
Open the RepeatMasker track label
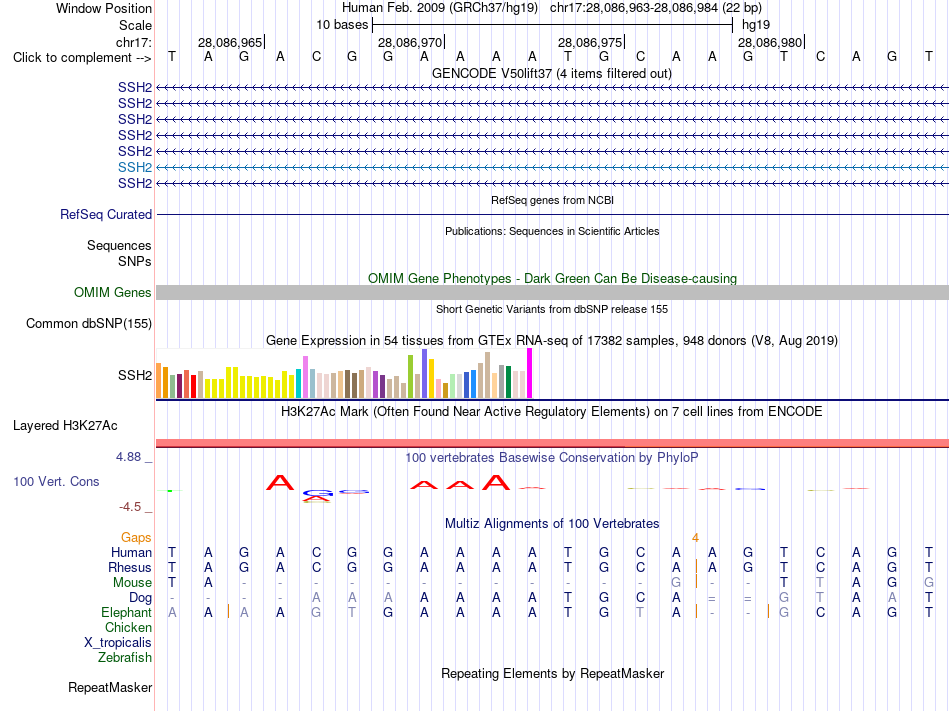pos(110,687)
